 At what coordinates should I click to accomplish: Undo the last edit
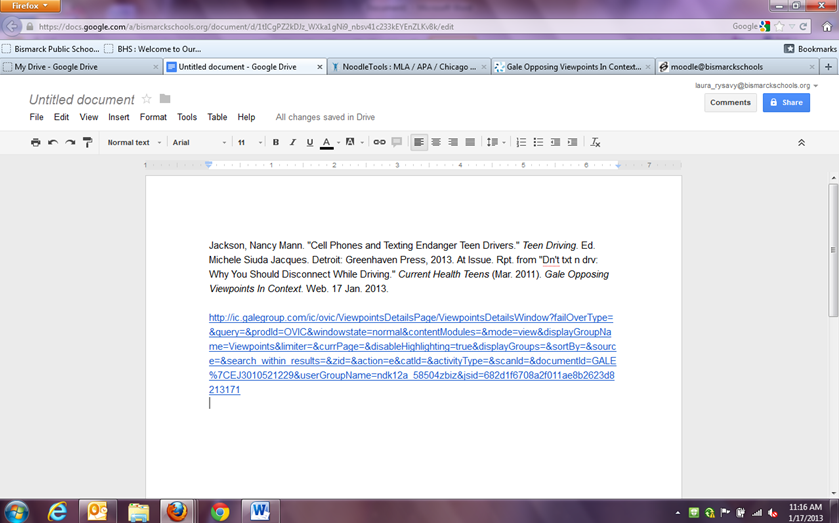point(52,142)
